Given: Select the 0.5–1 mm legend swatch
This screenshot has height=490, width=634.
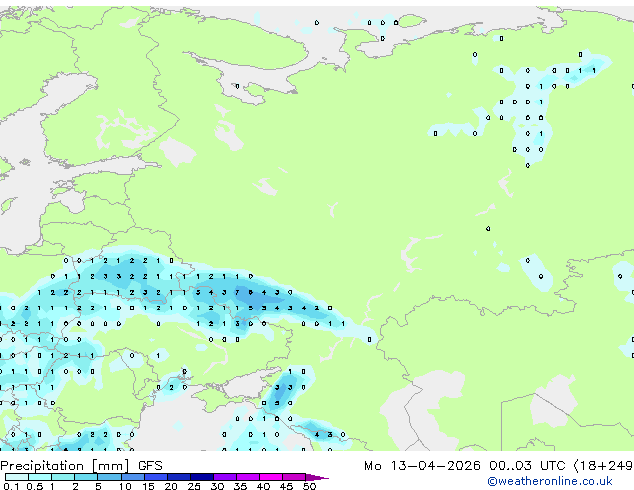Looking at the screenshot, I should point(40,477).
